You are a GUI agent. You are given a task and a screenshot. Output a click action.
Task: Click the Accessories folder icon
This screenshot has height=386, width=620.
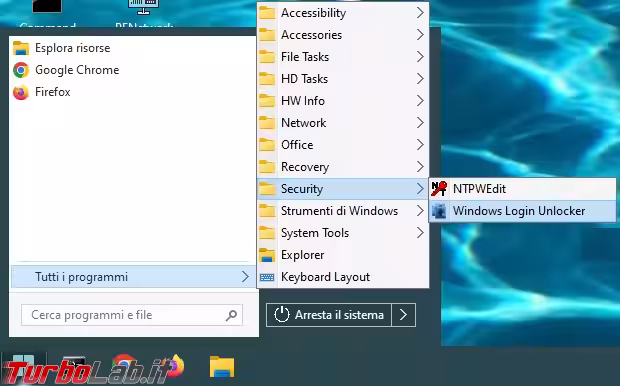click(x=267, y=35)
